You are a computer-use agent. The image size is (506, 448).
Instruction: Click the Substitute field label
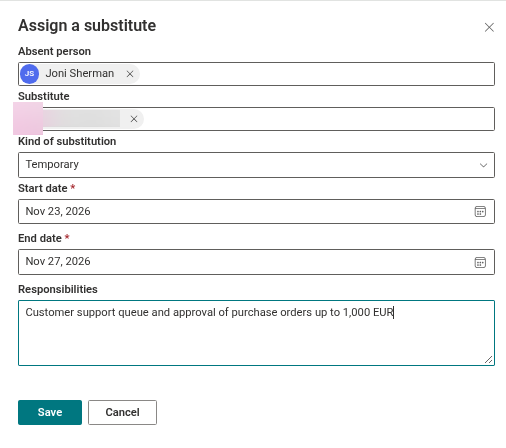44,96
